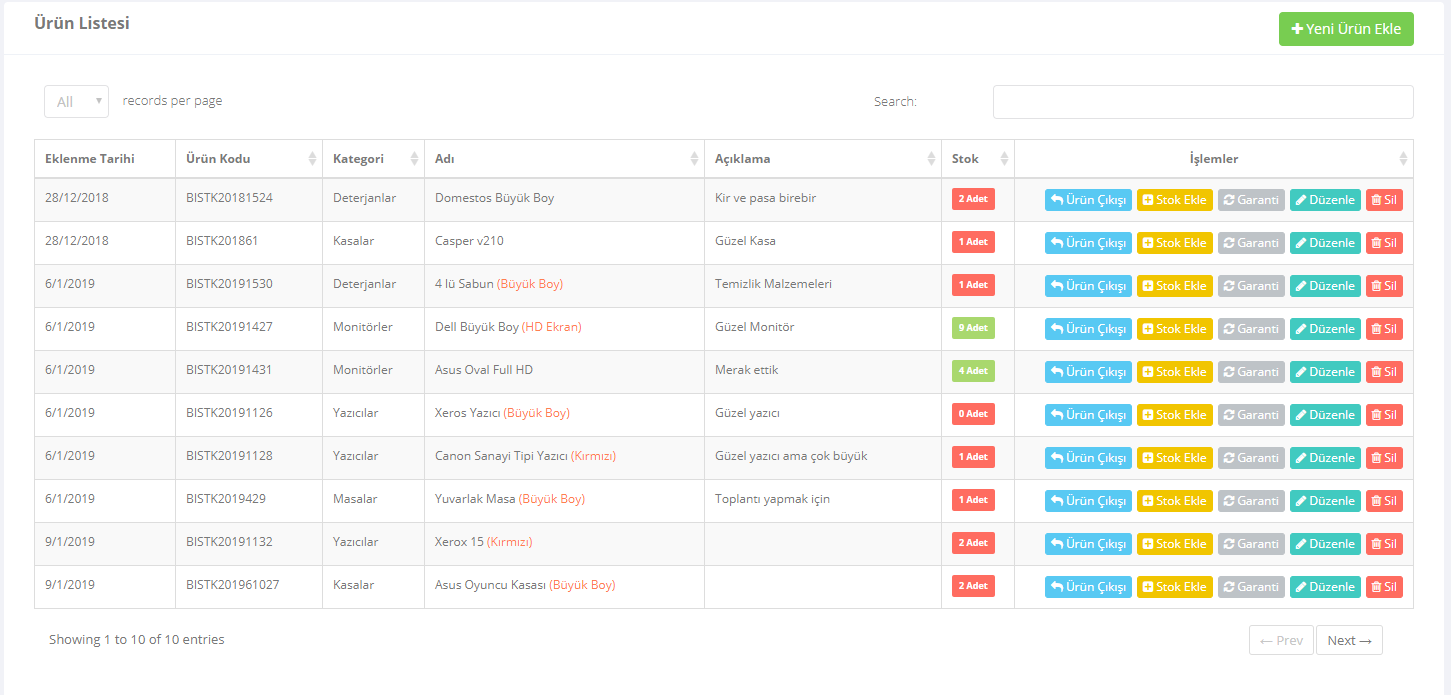Ürün Çıkışı for Casper v210
1451x695 pixels.
coord(1088,243)
